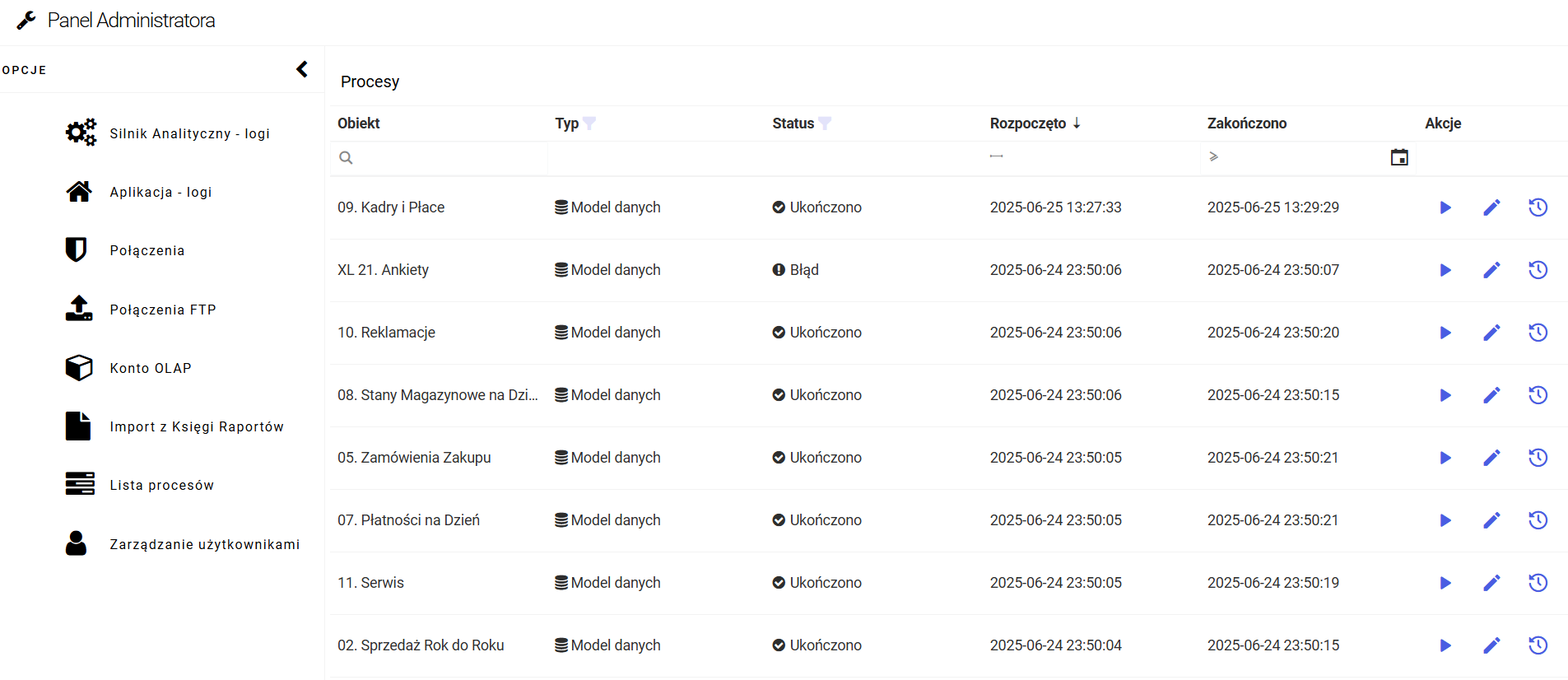1568x680 pixels.
Task: Open Import z Księgi Raportów
Action: pos(196,426)
